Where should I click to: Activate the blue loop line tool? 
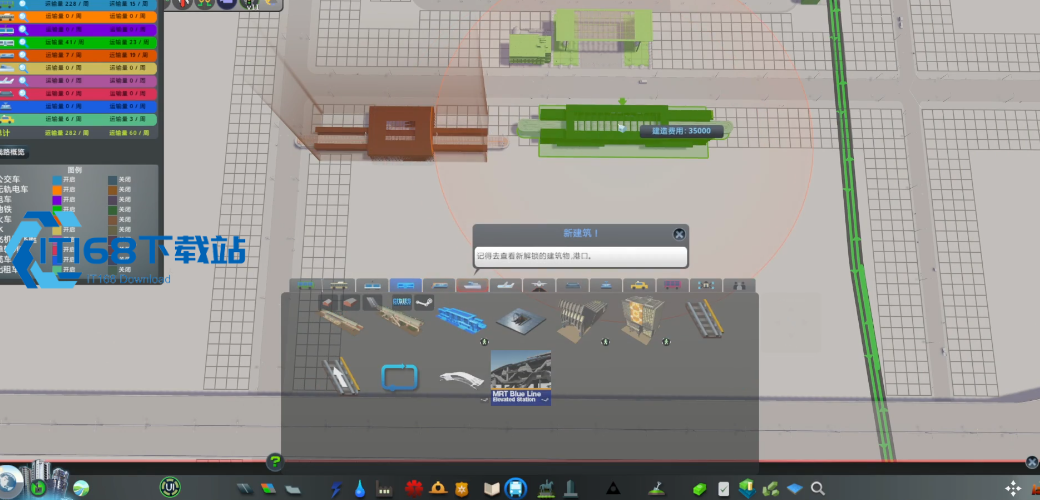[x=400, y=377]
